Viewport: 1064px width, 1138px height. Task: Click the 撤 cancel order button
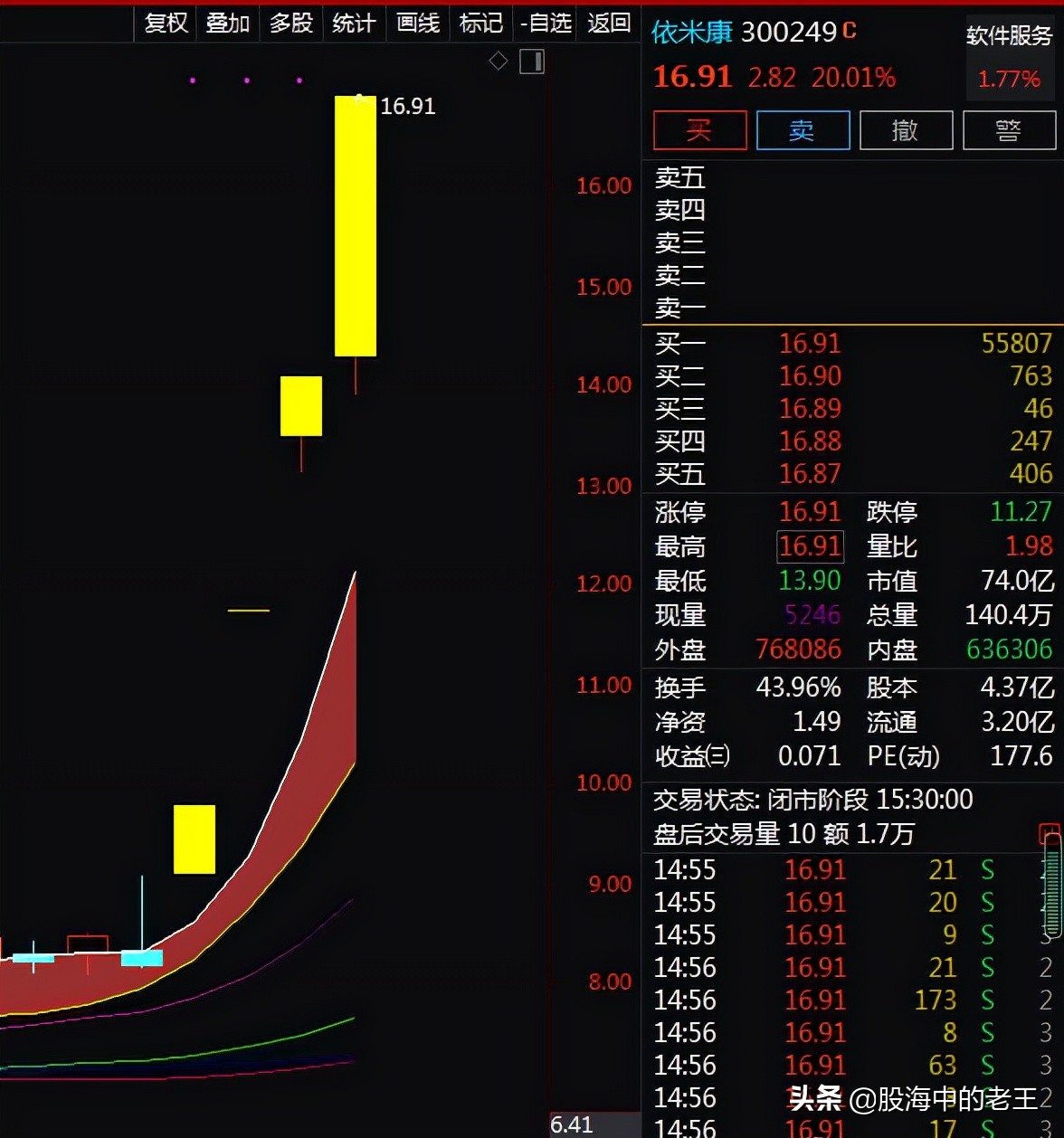906,130
